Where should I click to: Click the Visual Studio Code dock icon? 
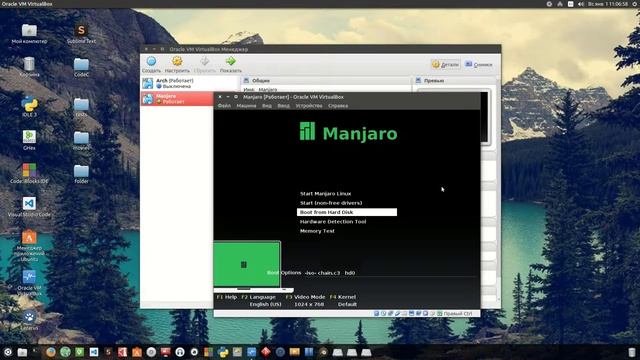point(93,352)
